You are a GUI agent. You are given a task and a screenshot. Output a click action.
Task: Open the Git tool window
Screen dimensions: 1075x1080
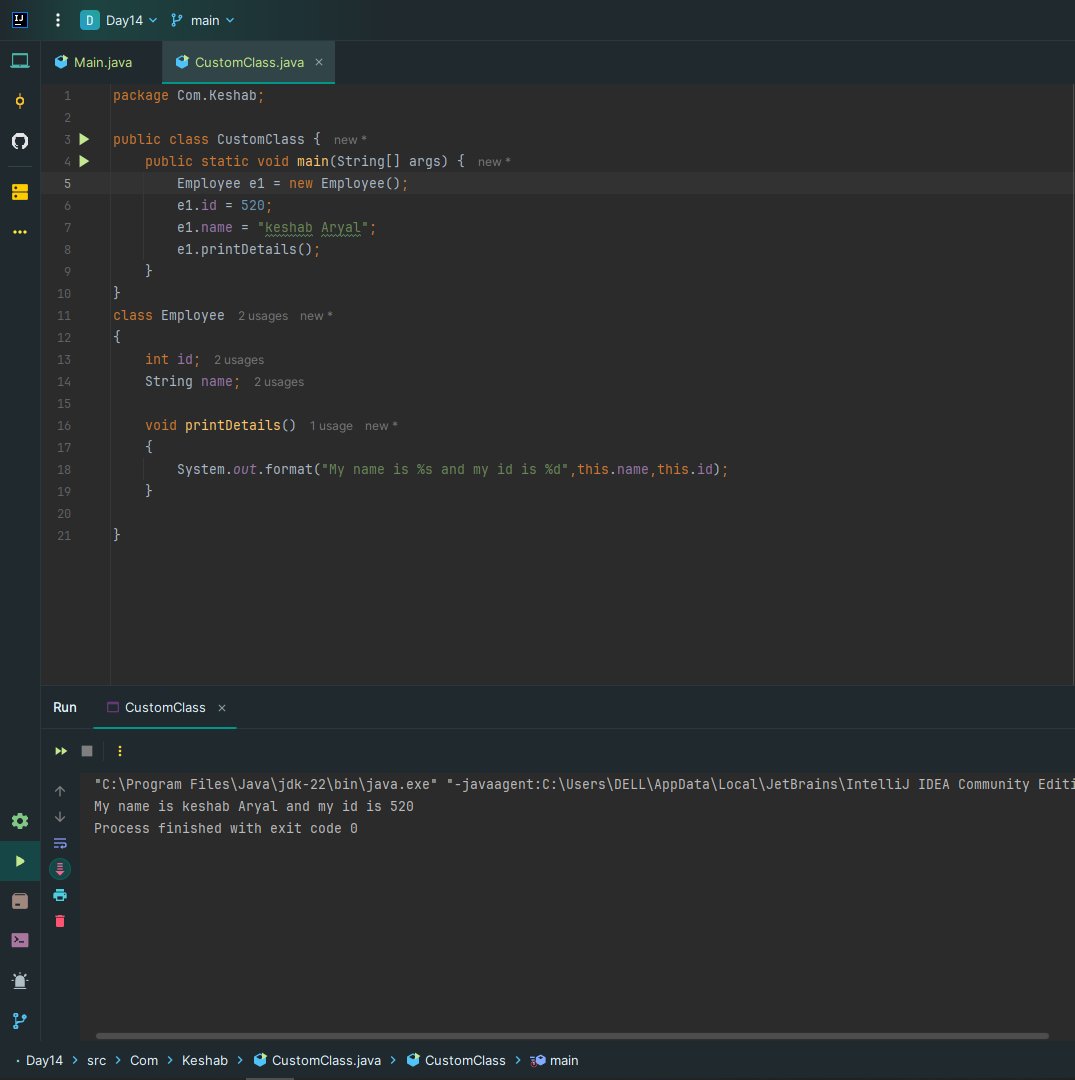tap(20, 1021)
